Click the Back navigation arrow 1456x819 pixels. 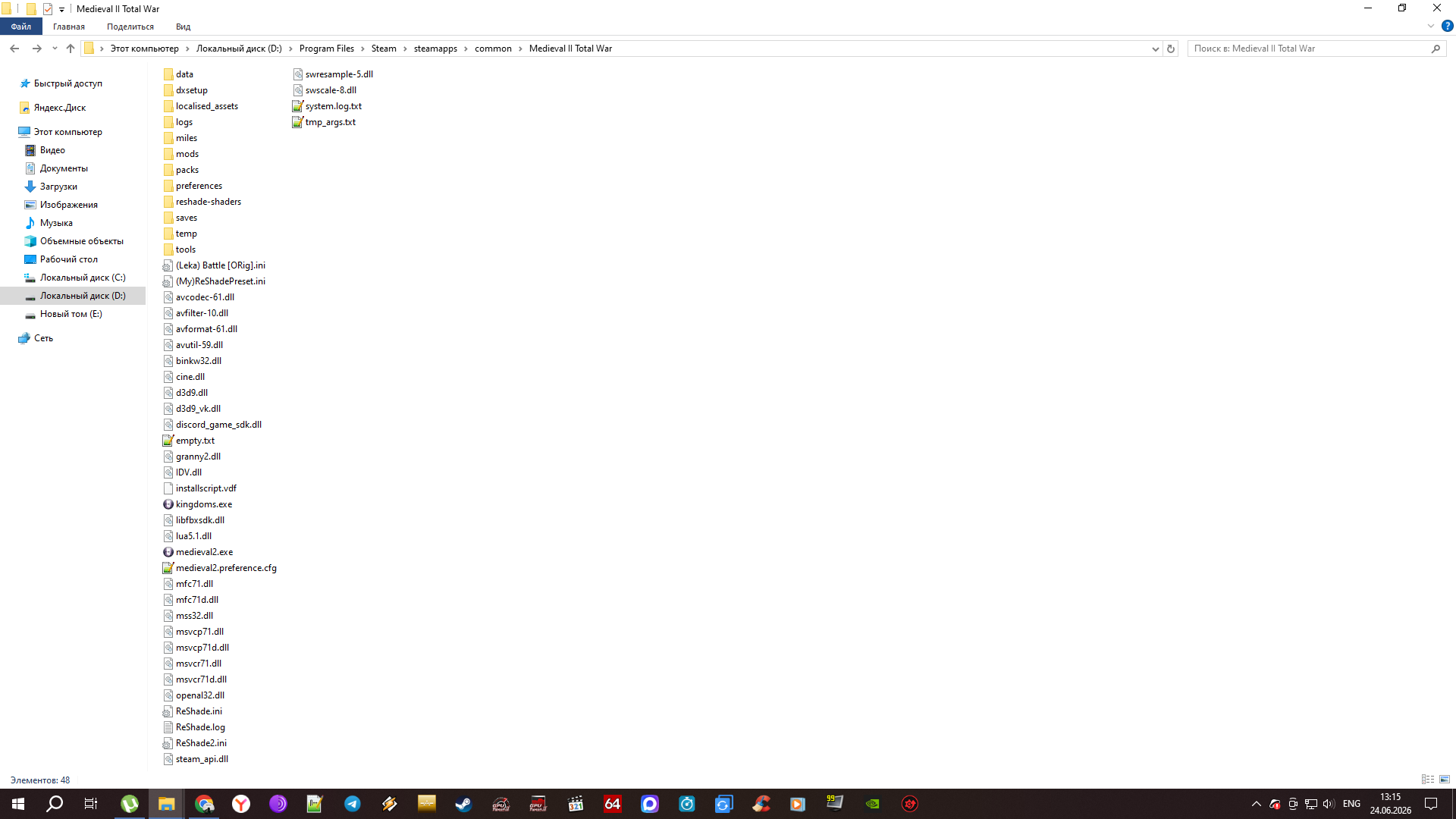point(14,49)
